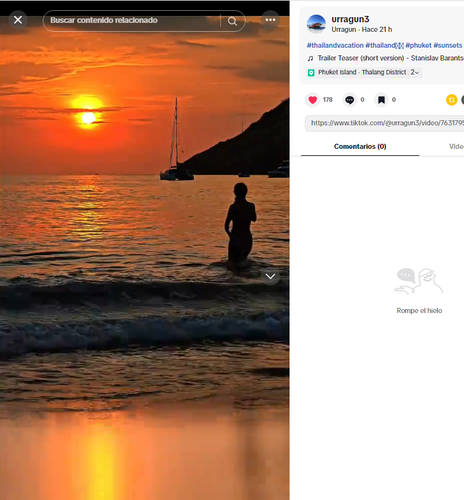Screen dimensions: 464x500
Task: Open the comment bubble icon
Action: tap(349, 100)
